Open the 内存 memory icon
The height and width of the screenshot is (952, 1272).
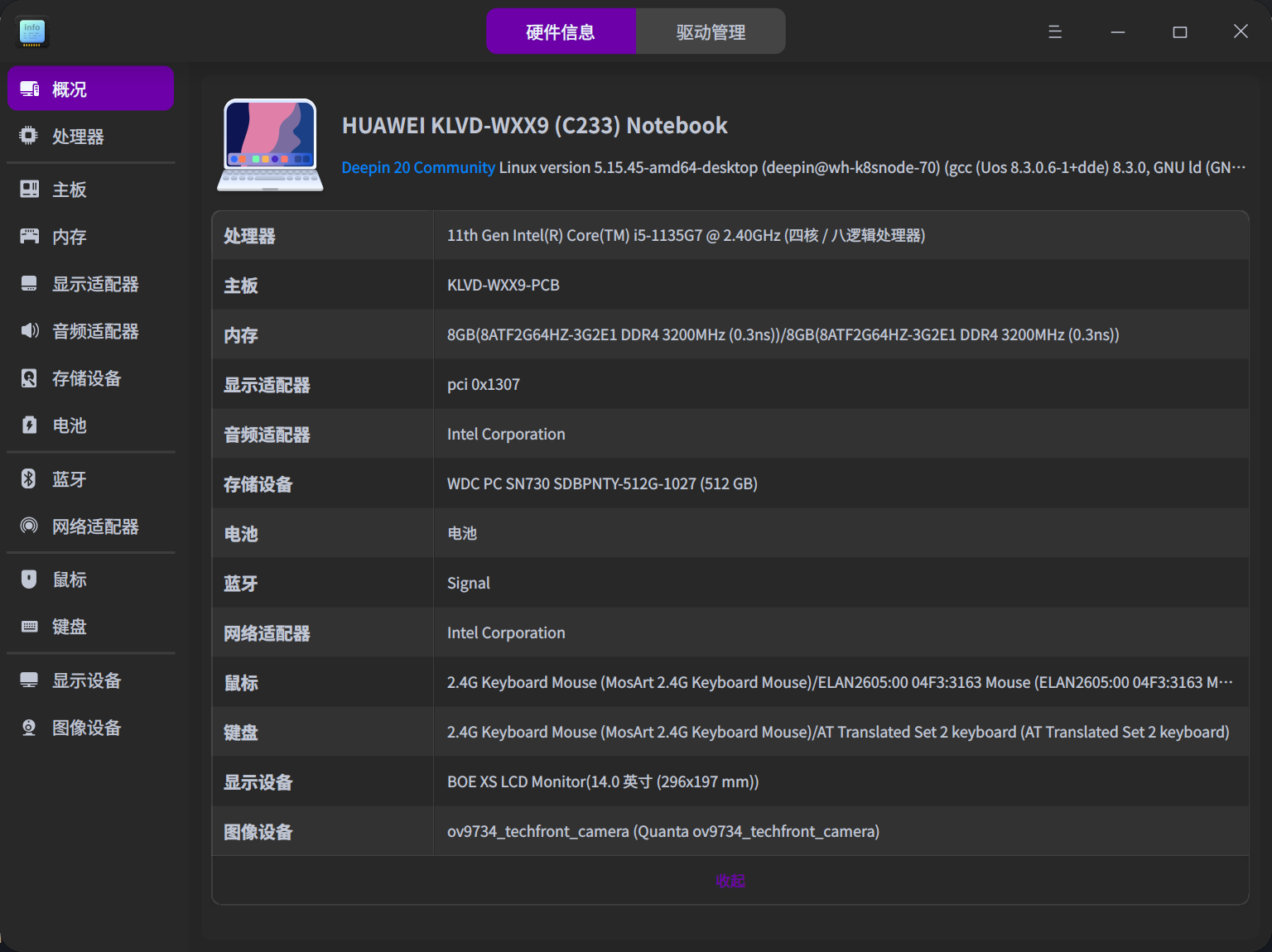click(29, 237)
